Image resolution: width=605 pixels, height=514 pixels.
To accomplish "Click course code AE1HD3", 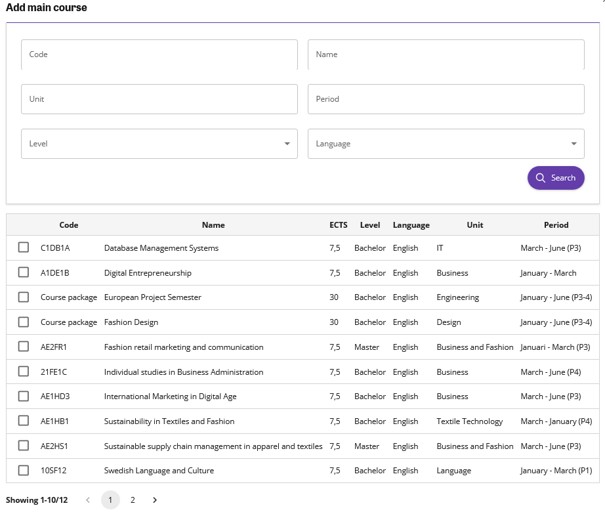I will point(55,397).
